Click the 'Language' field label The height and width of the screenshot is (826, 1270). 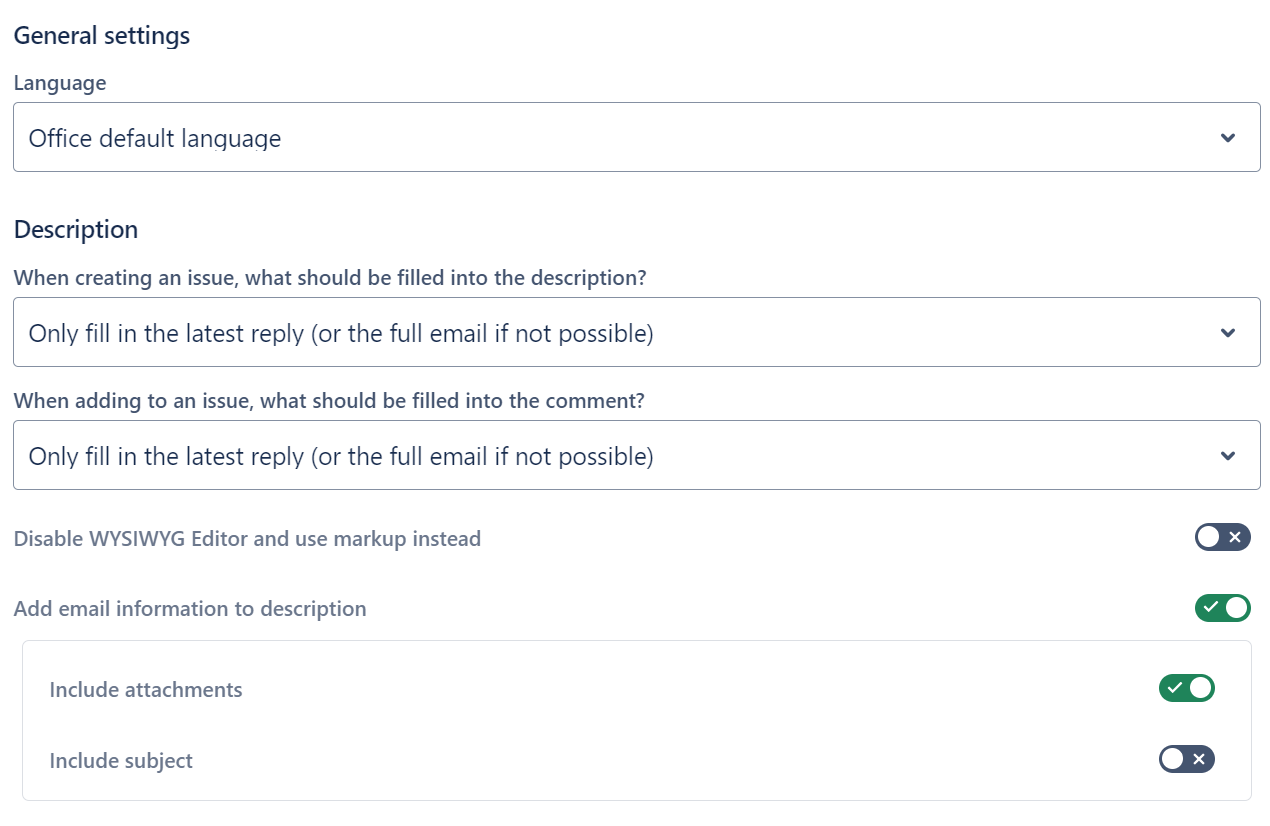60,83
